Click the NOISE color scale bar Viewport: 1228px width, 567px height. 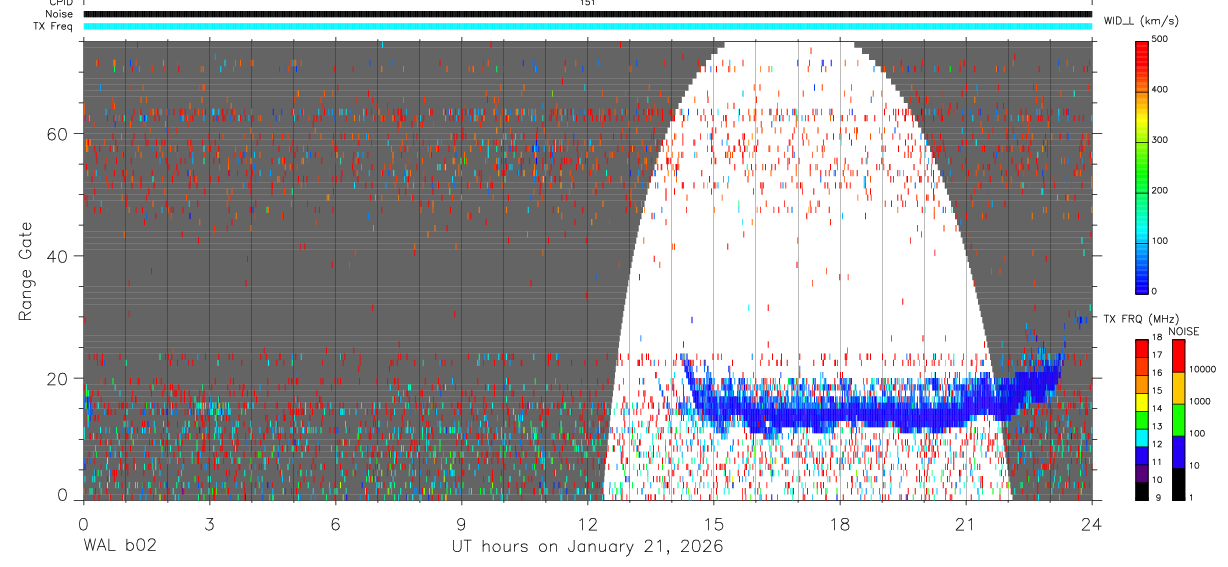[1179, 419]
